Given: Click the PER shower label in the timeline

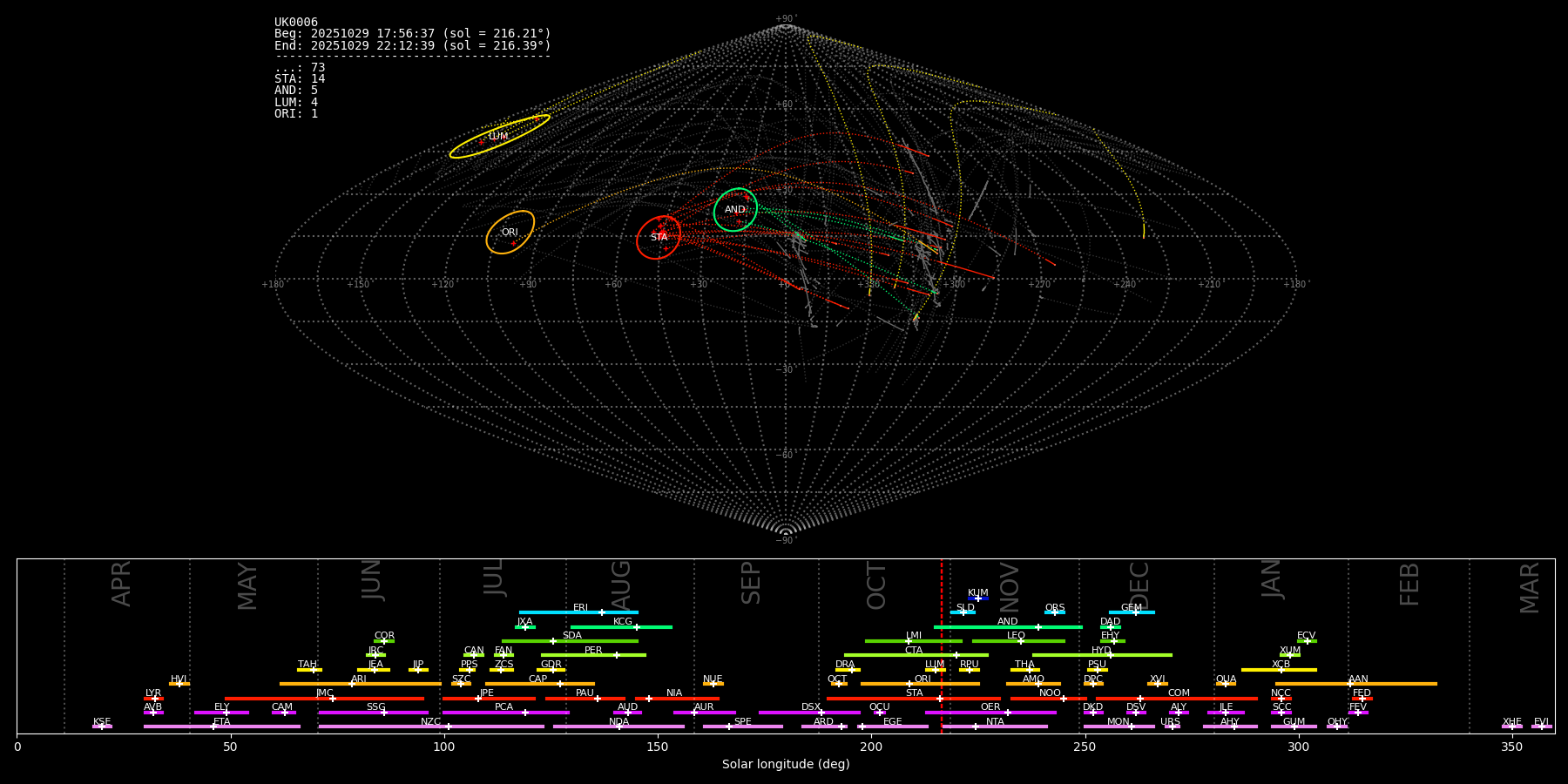Looking at the screenshot, I should (593, 651).
